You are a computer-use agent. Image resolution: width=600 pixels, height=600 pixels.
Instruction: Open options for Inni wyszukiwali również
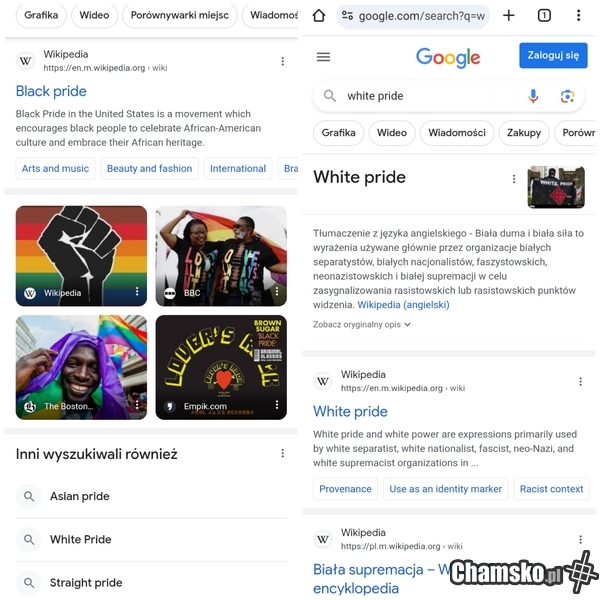click(x=282, y=453)
